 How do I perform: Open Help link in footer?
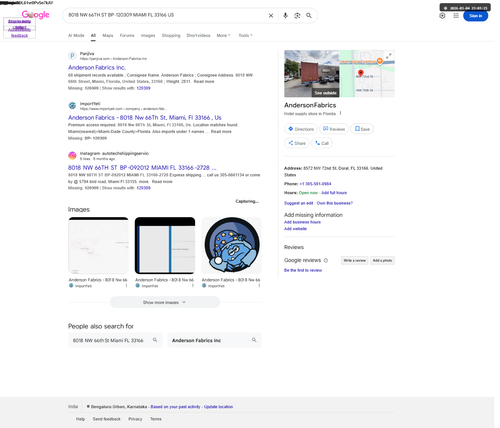[x=80, y=419]
